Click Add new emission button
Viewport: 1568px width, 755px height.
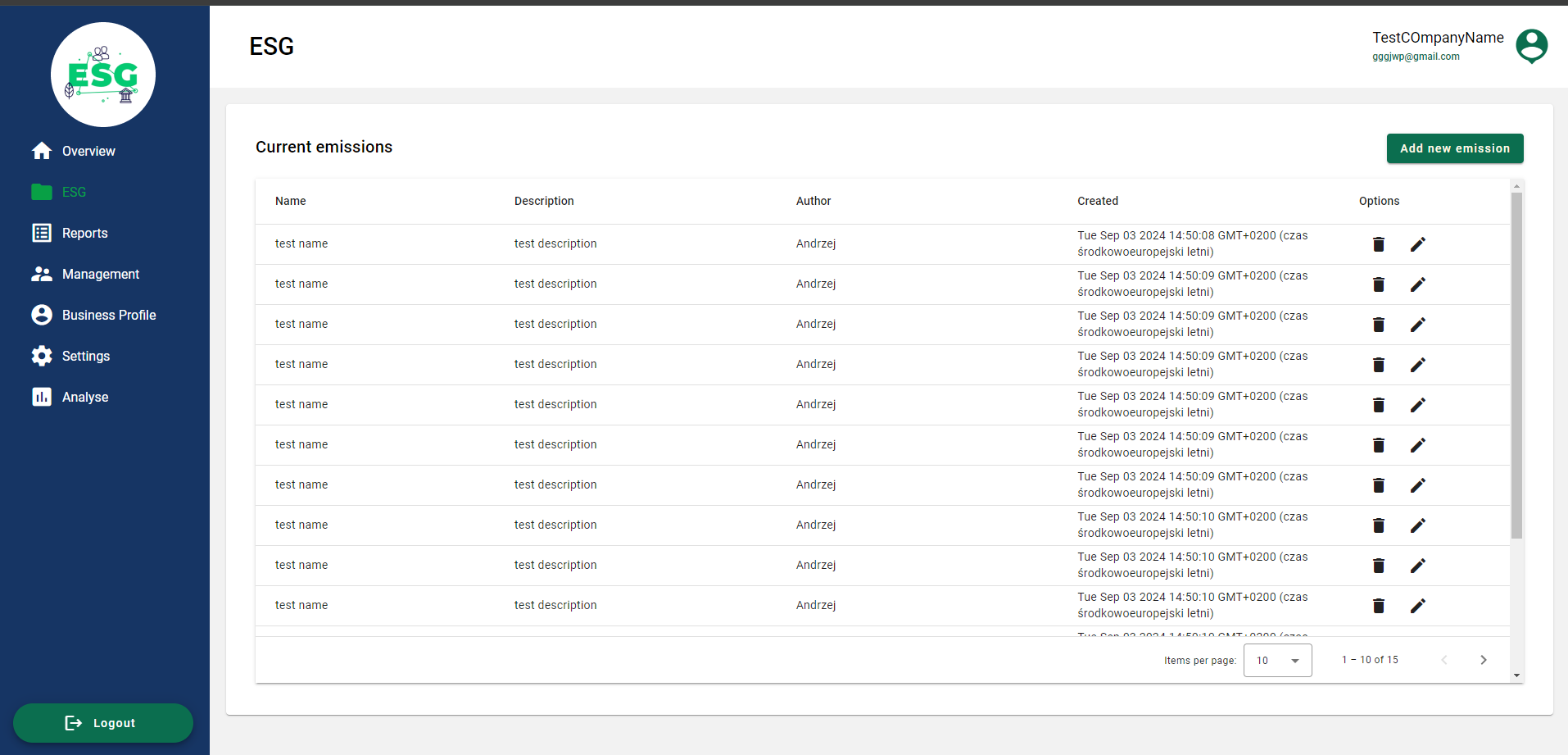click(x=1455, y=148)
